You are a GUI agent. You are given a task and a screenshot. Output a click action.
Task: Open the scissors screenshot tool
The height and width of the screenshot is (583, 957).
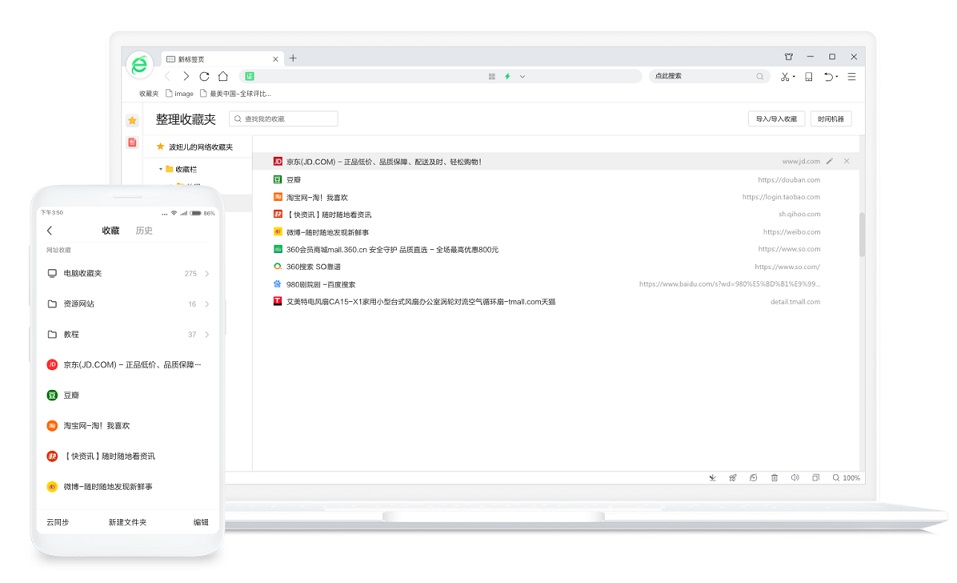[x=787, y=76]
